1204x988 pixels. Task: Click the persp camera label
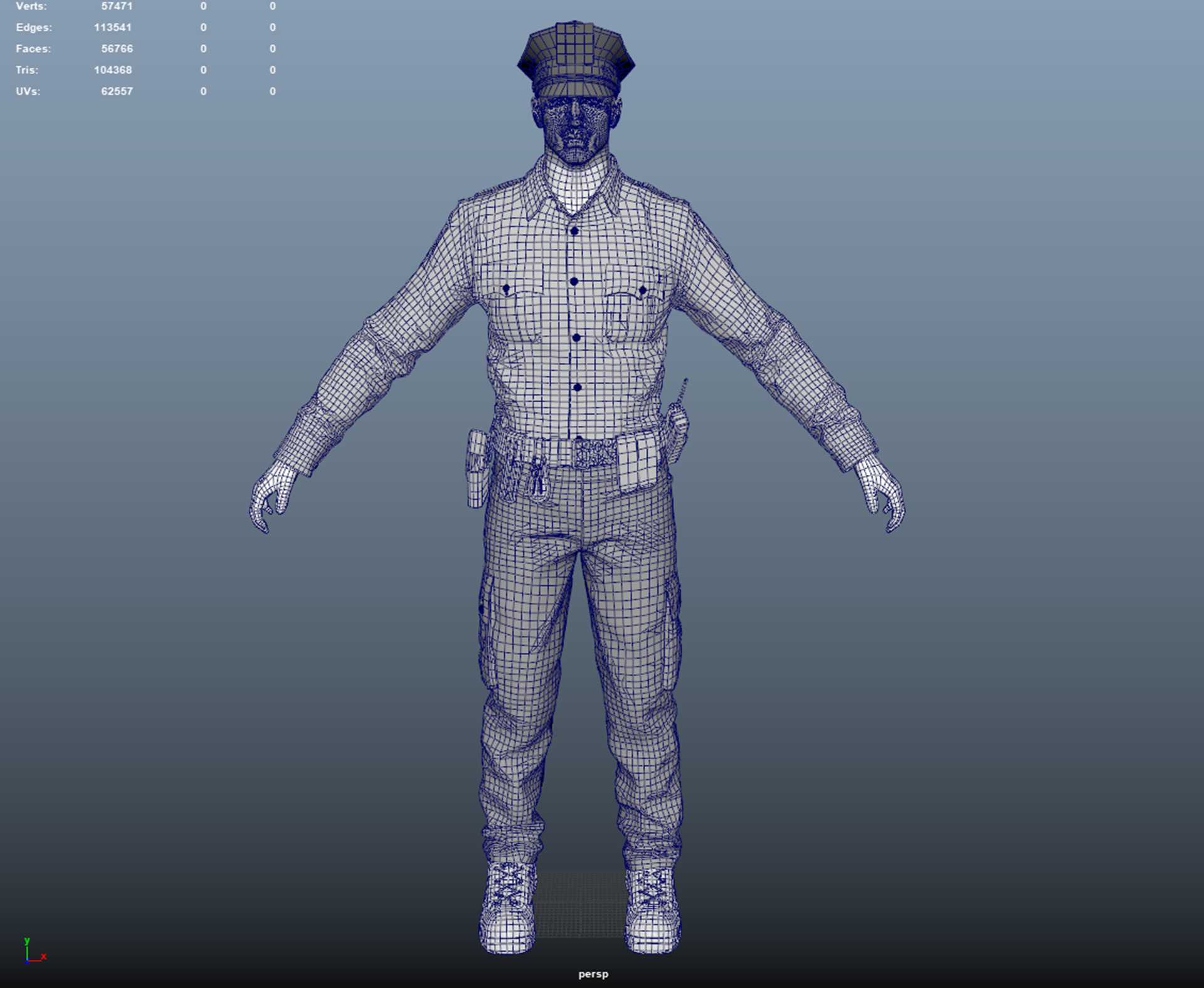[x=593, y=974]
